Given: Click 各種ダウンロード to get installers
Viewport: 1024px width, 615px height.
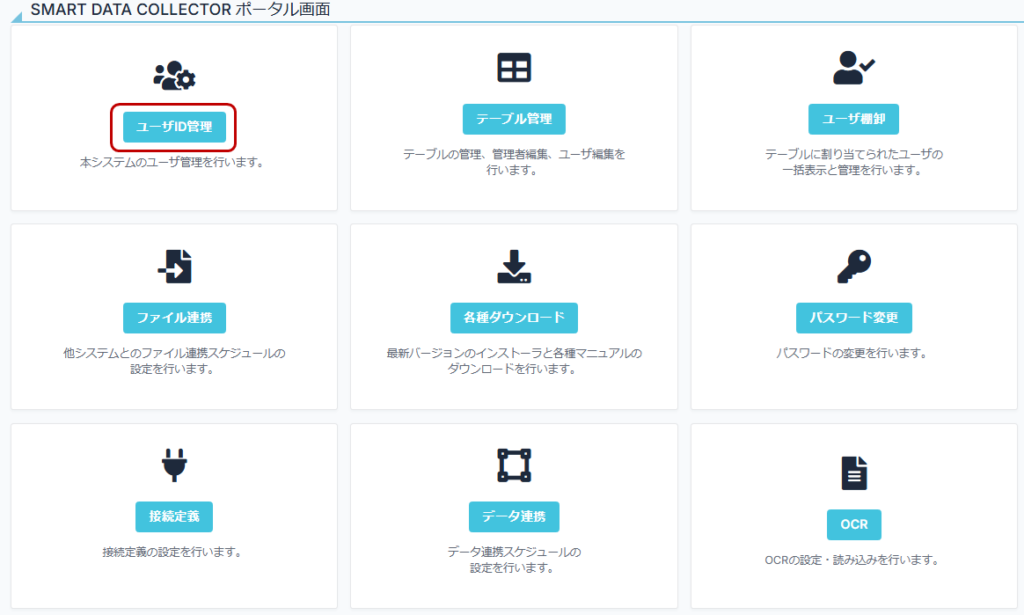Looking at the screenshot, I should tap(512, 318).
